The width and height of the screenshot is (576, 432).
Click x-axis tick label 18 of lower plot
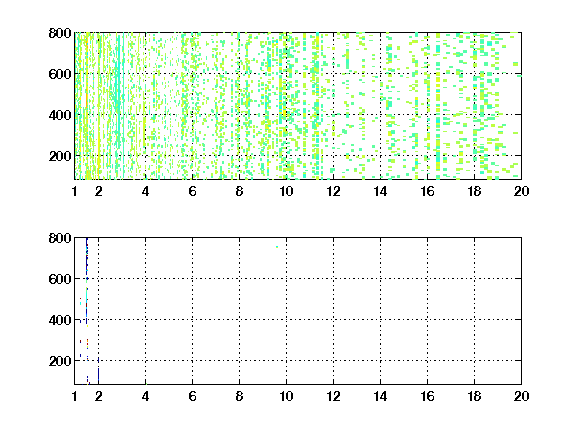474,396
